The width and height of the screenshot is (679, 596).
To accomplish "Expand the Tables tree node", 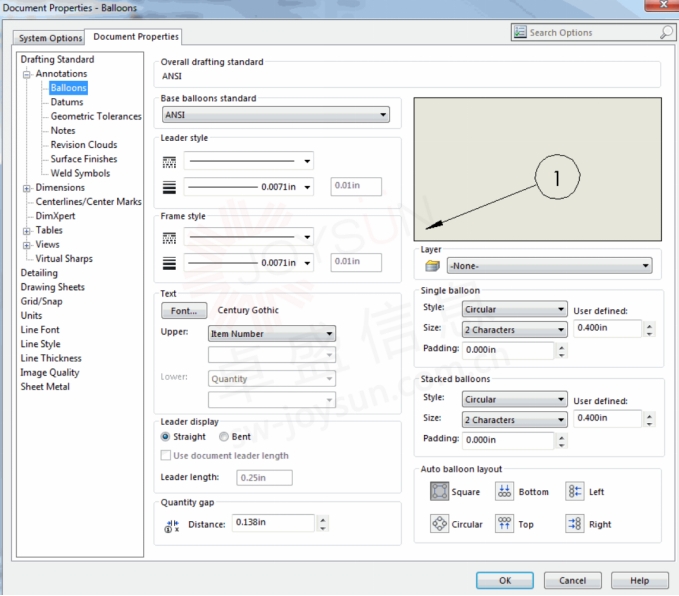I will (x=27, y=231).
